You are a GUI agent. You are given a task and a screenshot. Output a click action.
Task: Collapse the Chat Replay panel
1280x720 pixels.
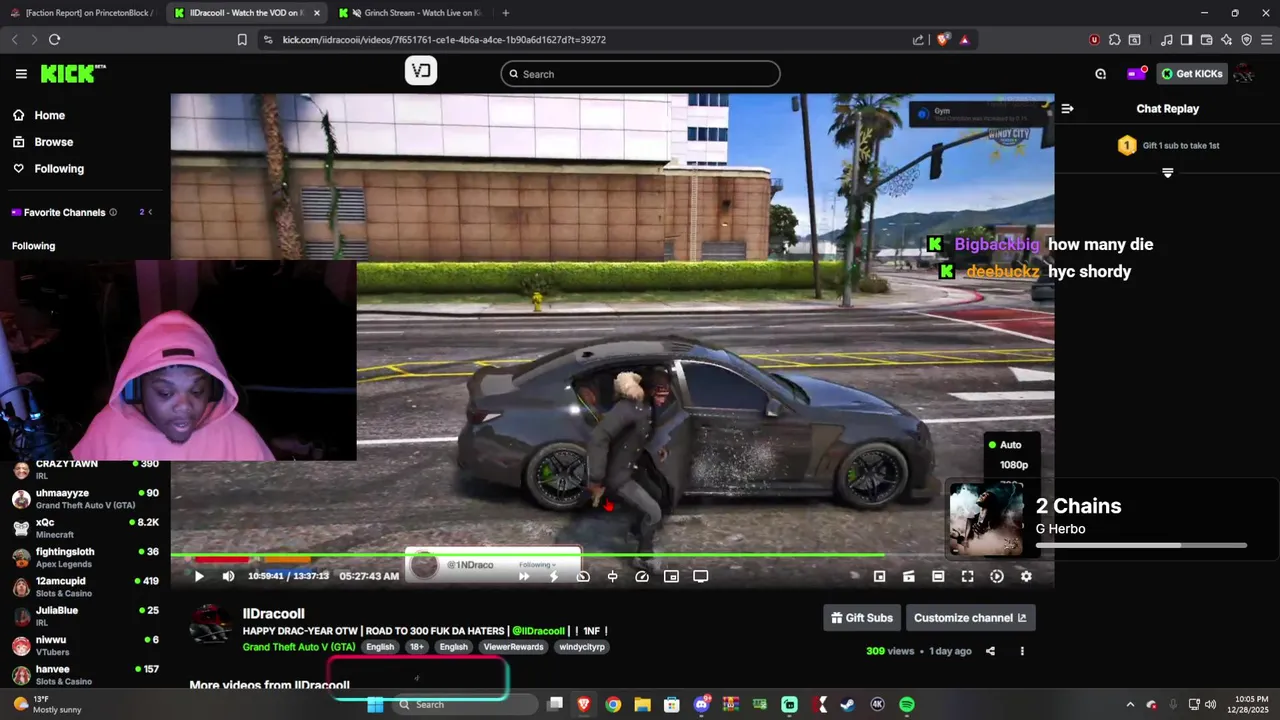click(1067, 109)
